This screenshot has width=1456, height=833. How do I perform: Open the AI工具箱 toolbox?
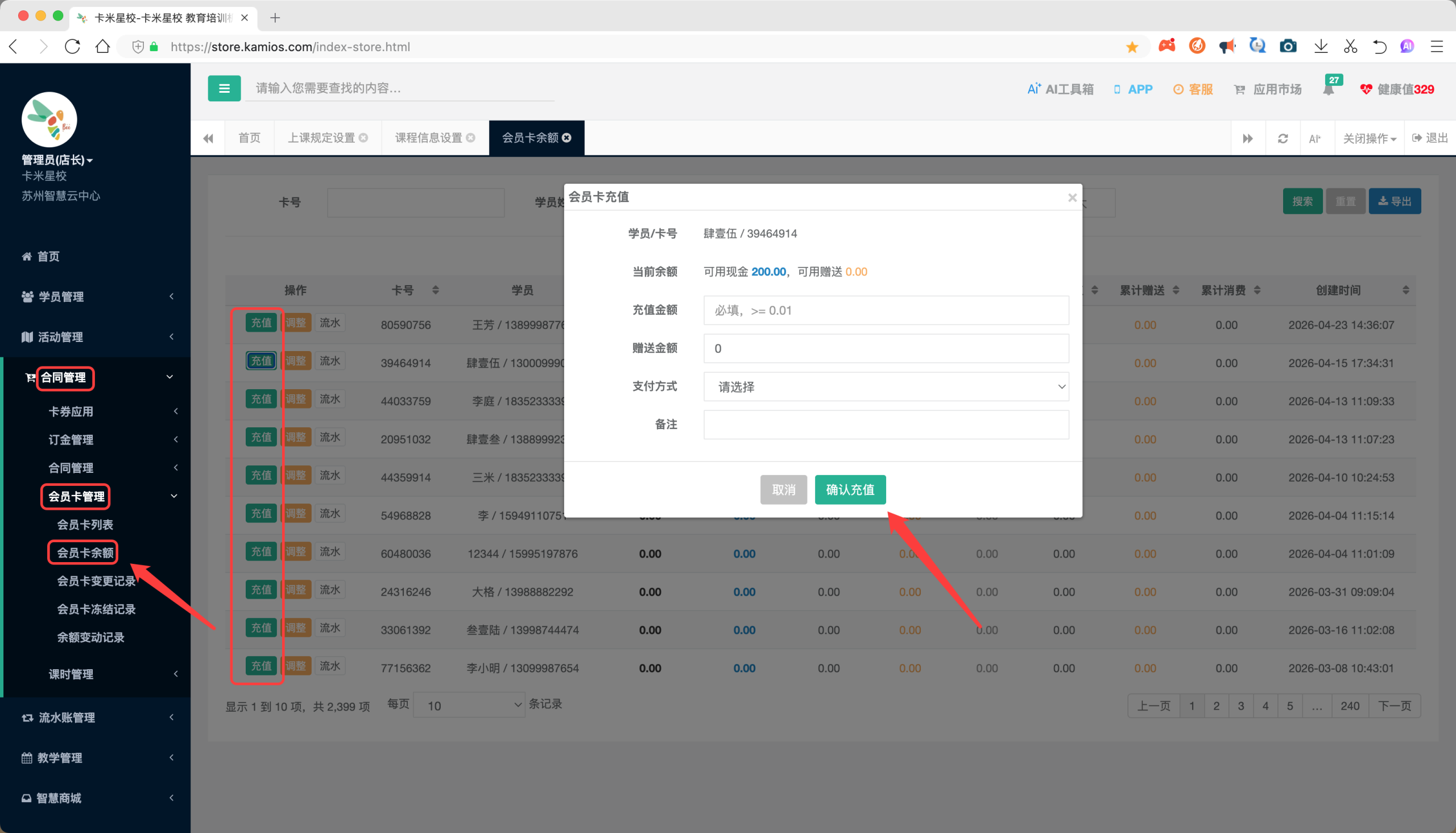coord(1060,89)
